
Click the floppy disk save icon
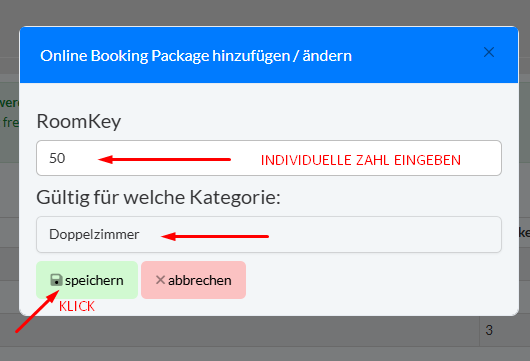56,280
